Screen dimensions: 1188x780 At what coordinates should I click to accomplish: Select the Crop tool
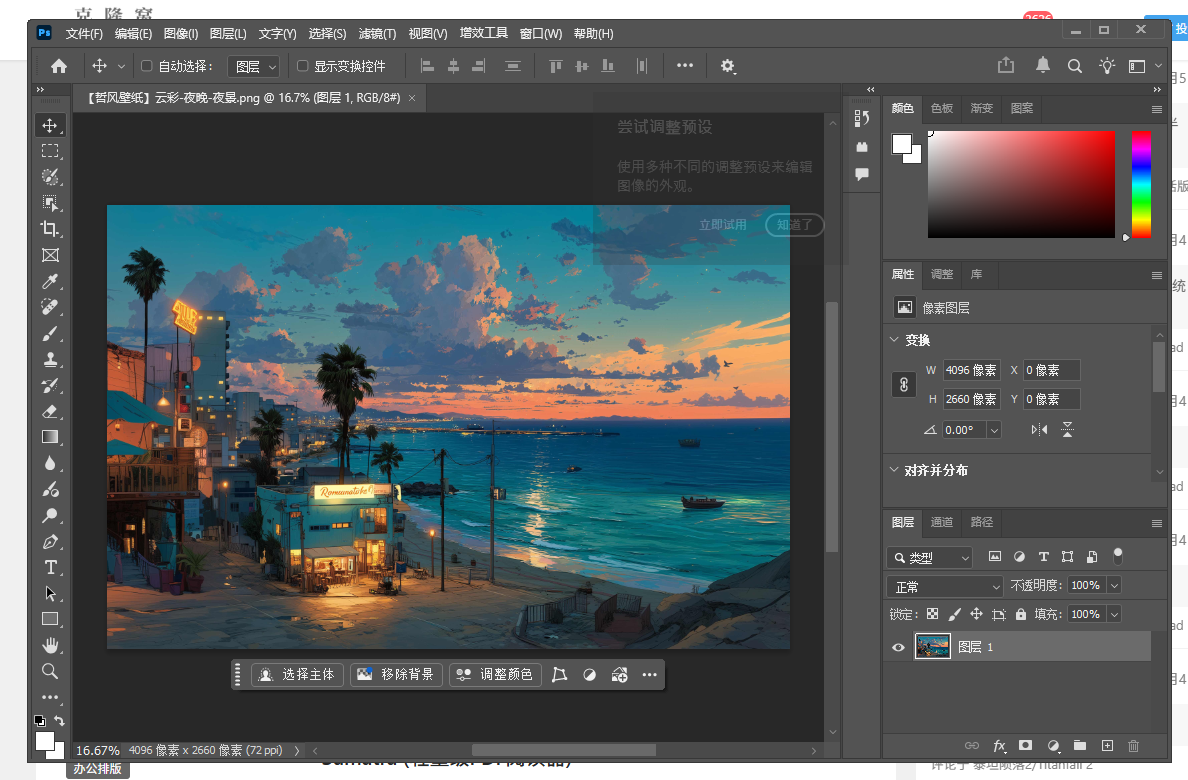coord(50,229)
